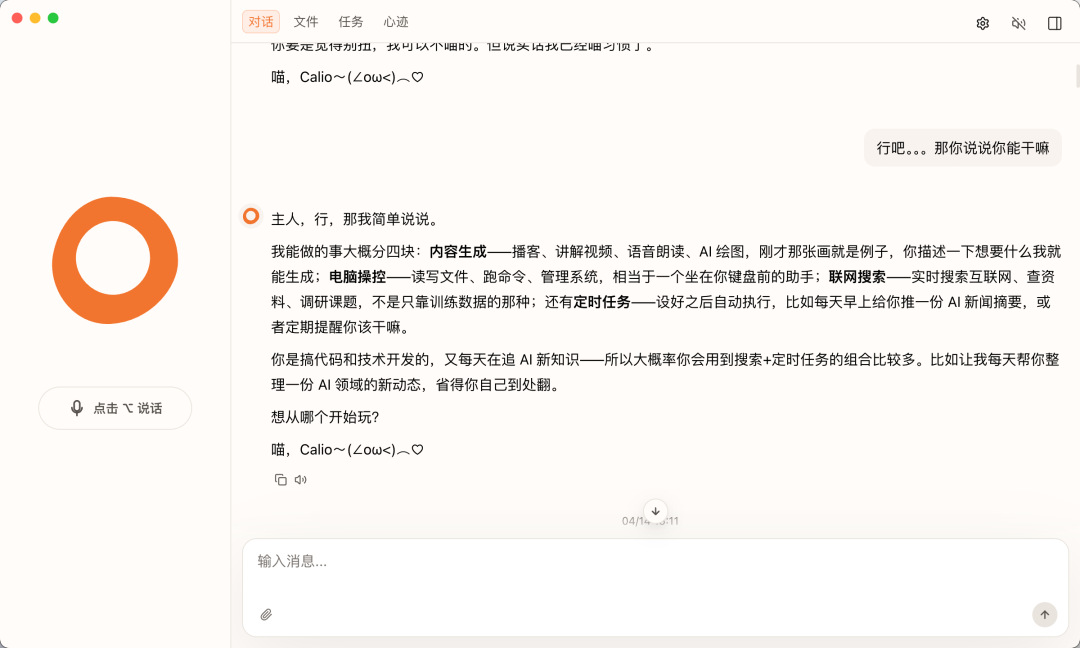Toggle the side panel layout icon
Image resolution: width=1080 pixels, height=648 pixels.
pyautogui.click(x=1054, y=23)
